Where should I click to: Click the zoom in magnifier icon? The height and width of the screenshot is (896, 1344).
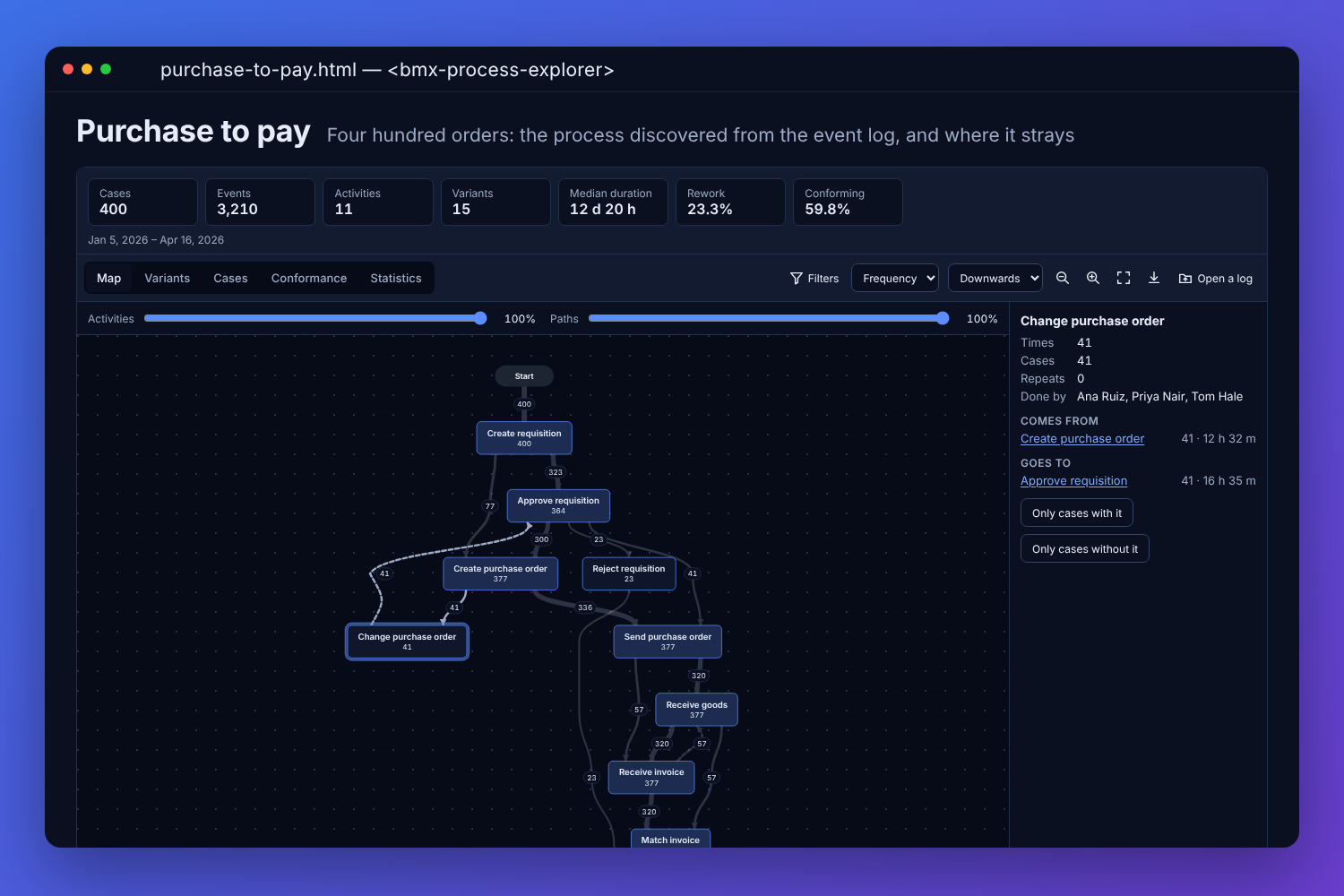(x=1093, y=278)
